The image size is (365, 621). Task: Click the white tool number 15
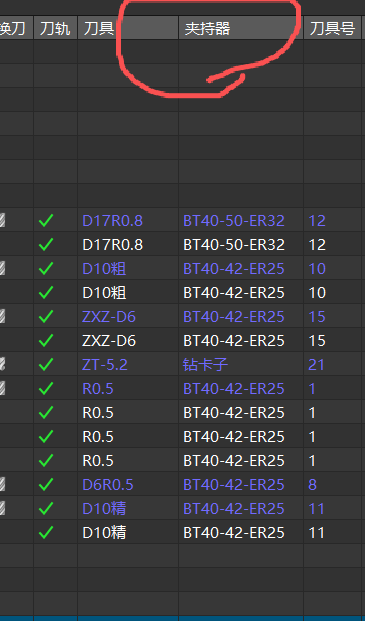pyautogui.click(x=317, y=341)
